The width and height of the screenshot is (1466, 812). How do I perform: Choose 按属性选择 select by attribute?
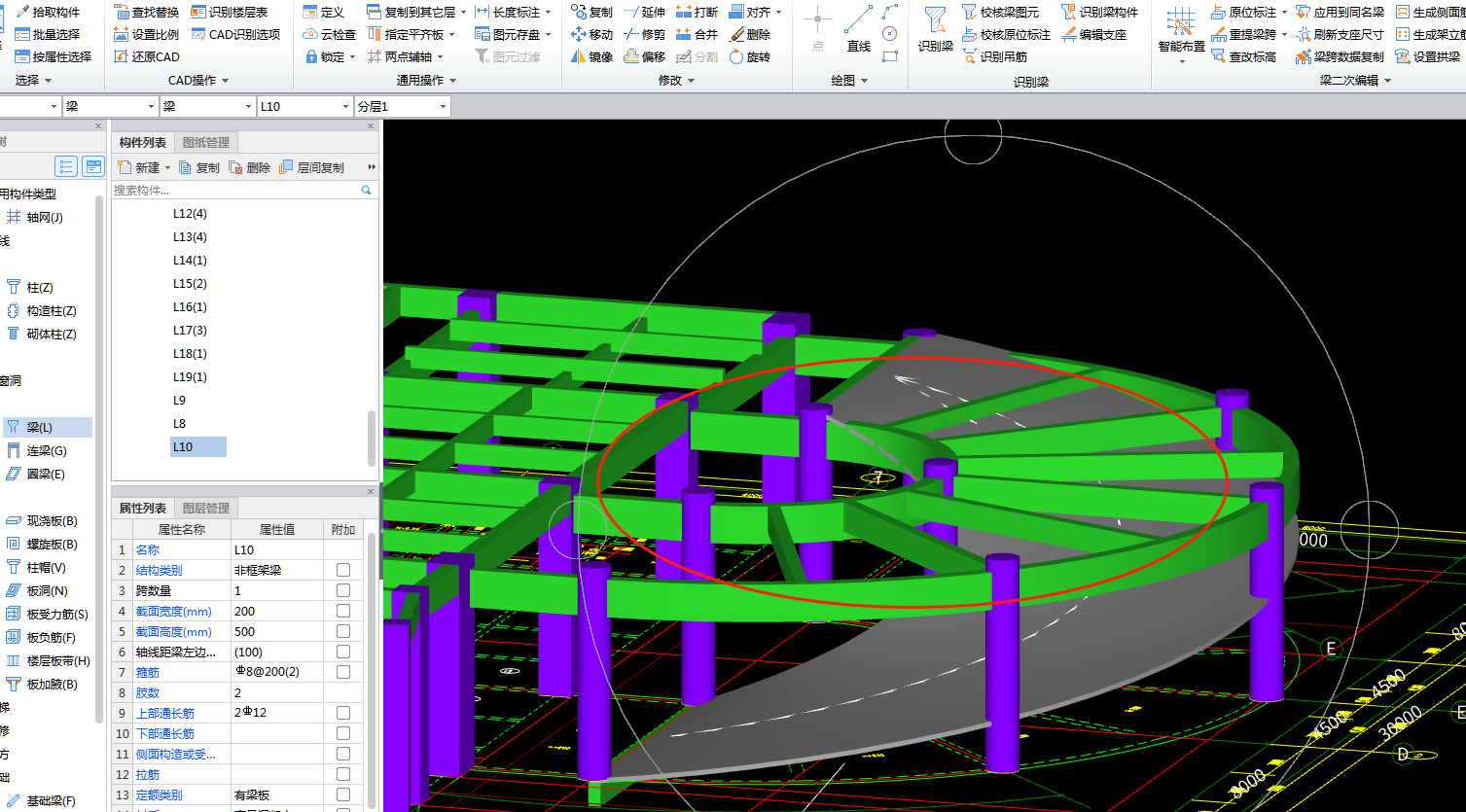pyautogui.click(x=54, y=56)
